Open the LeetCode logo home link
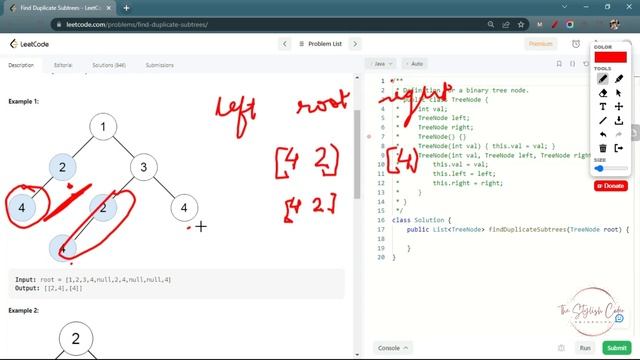The height and width of the screenshot is (360, 640). (29, 44)
